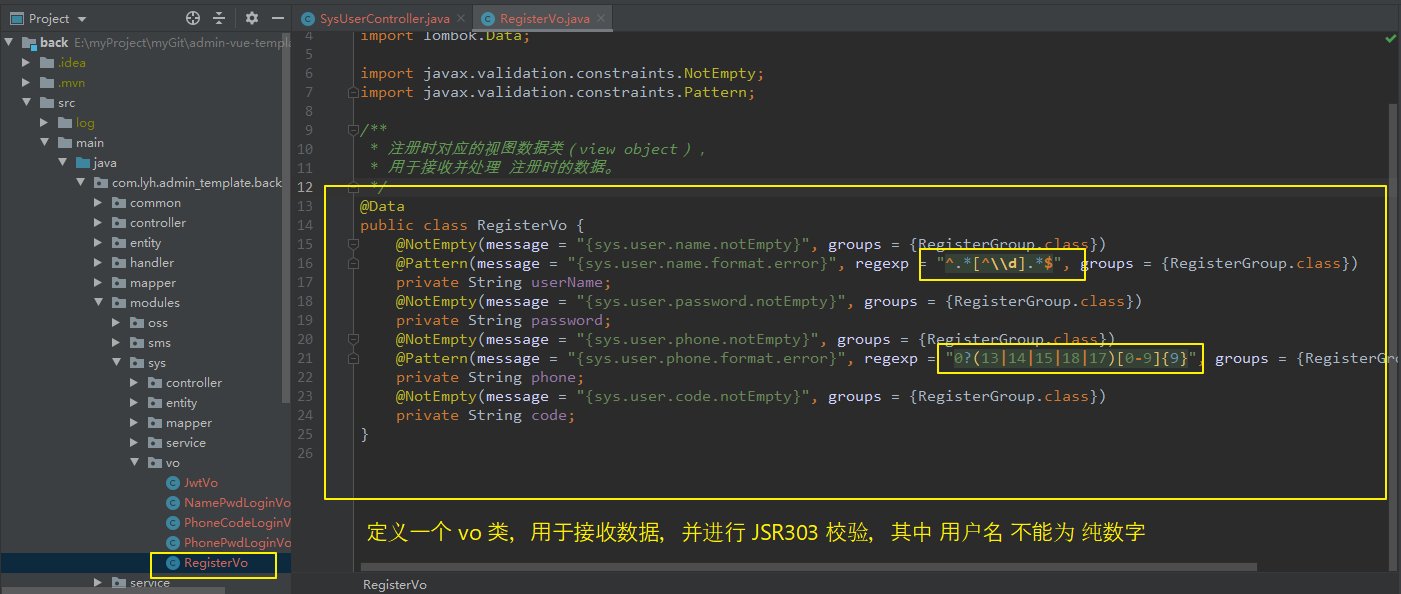Click the Java file icon on SysUserController.java tab
Screen dimensions: 1401x594
pos(308,19)
